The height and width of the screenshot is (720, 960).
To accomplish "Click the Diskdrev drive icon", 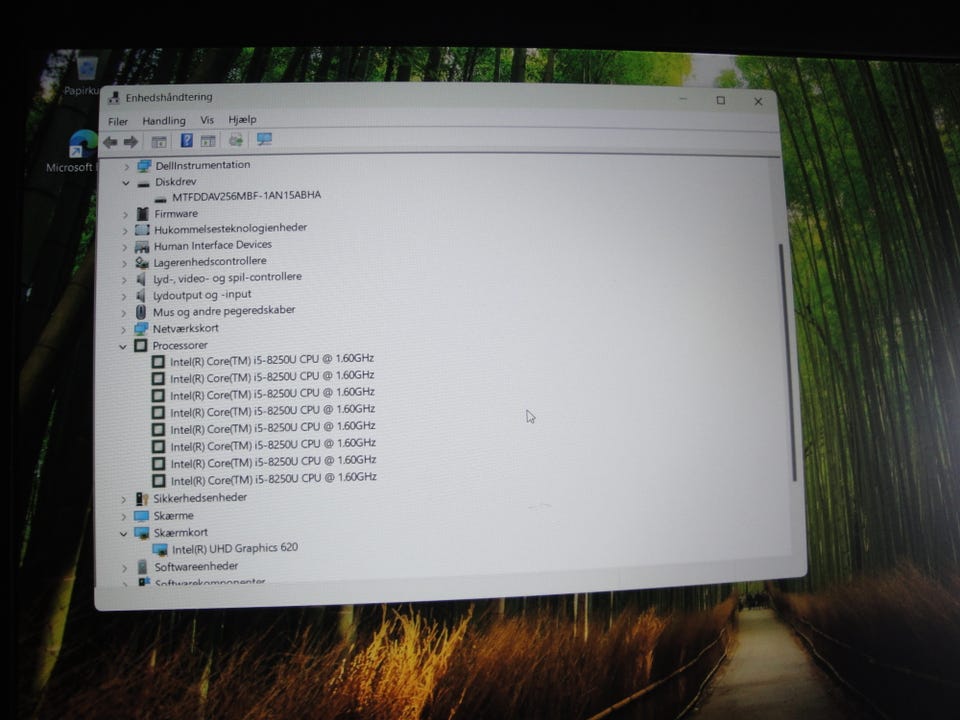I will [x=143, y=184].
